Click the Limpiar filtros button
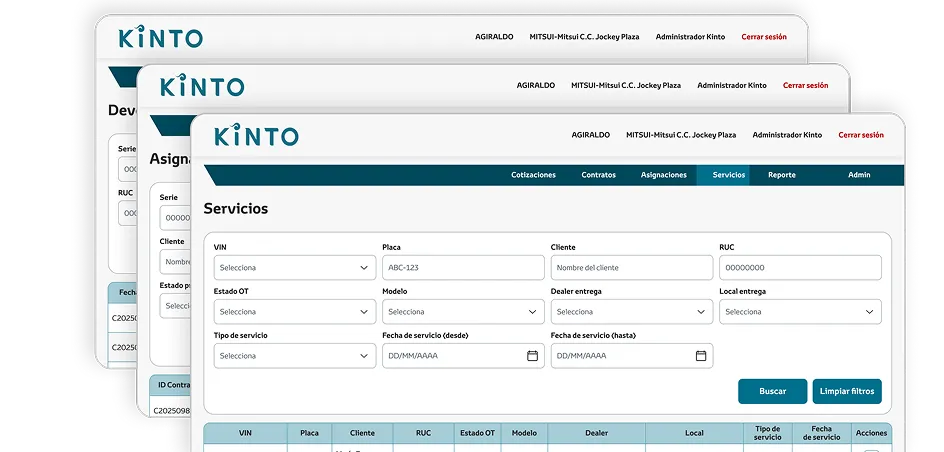 coord(847,391)
